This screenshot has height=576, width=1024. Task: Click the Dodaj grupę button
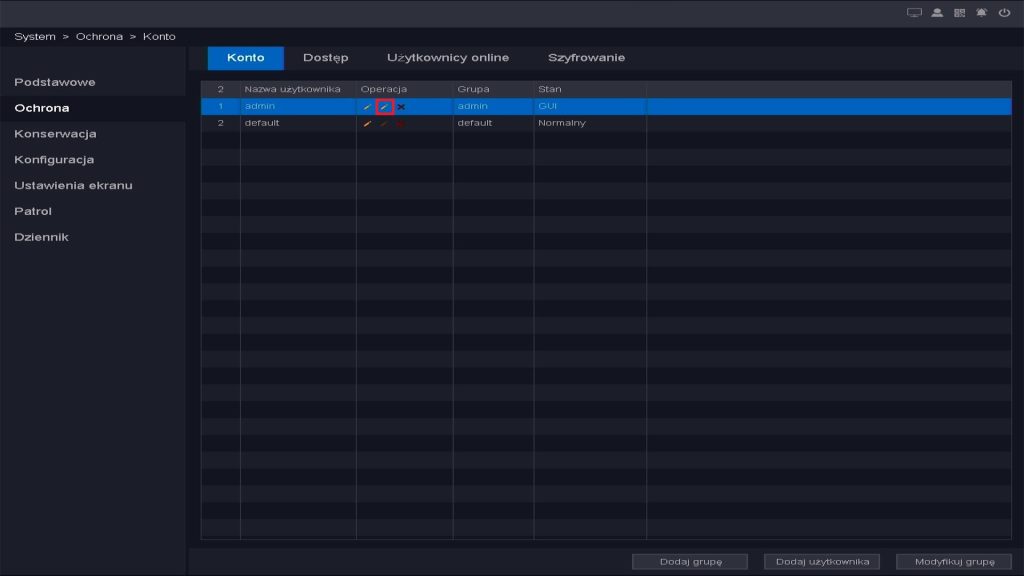click(x=690, y=561)
